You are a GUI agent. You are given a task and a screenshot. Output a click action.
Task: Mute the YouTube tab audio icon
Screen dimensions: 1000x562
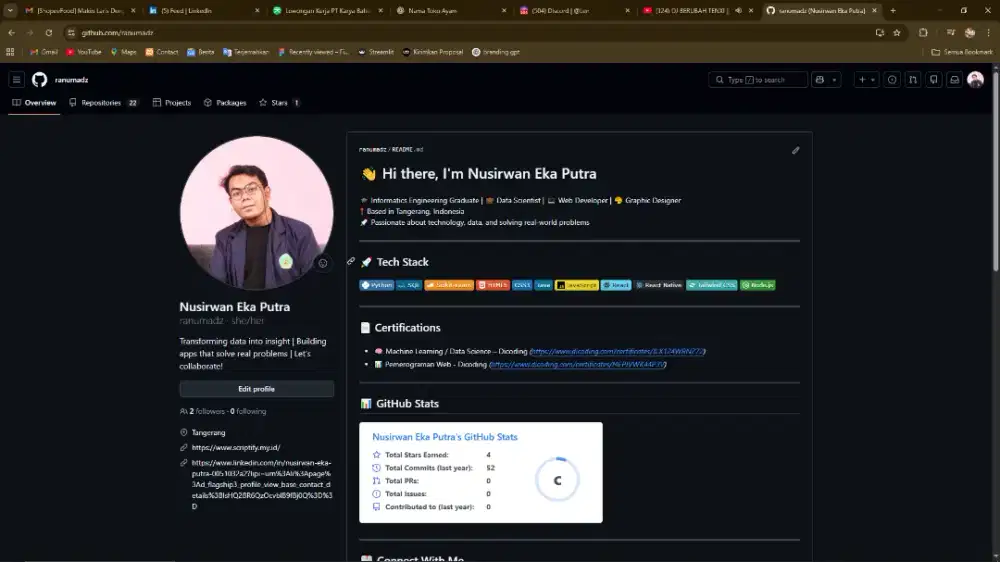click(738, 10)
